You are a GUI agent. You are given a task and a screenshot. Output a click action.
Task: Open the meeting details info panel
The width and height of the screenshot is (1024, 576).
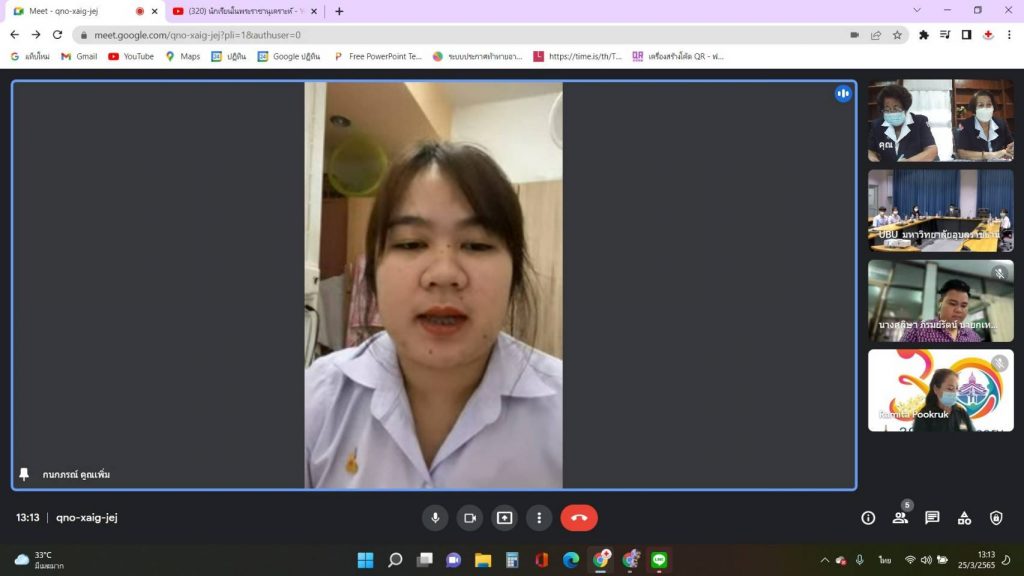(868, 518)
